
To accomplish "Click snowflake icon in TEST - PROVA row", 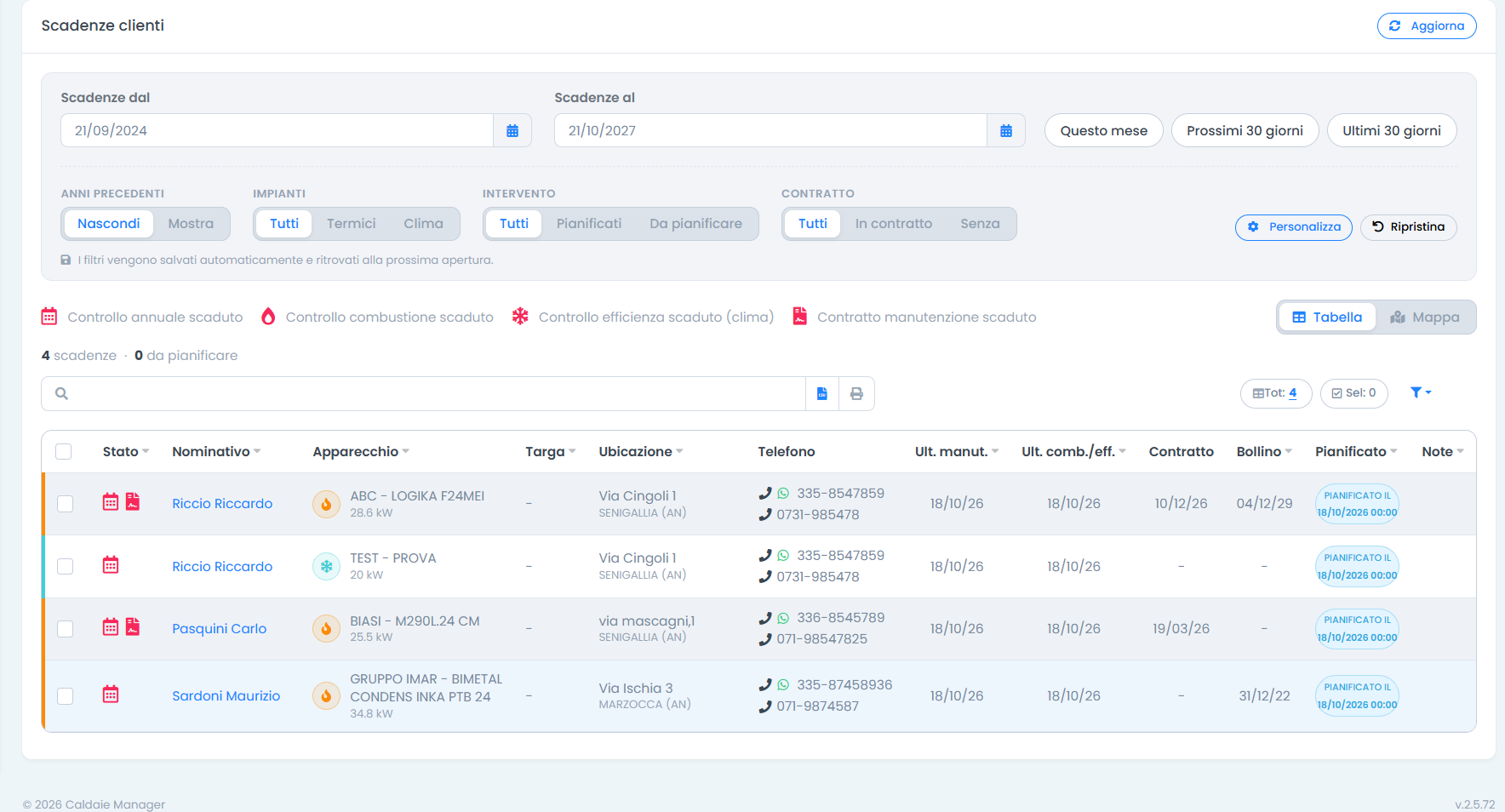I will click(326, 566).
